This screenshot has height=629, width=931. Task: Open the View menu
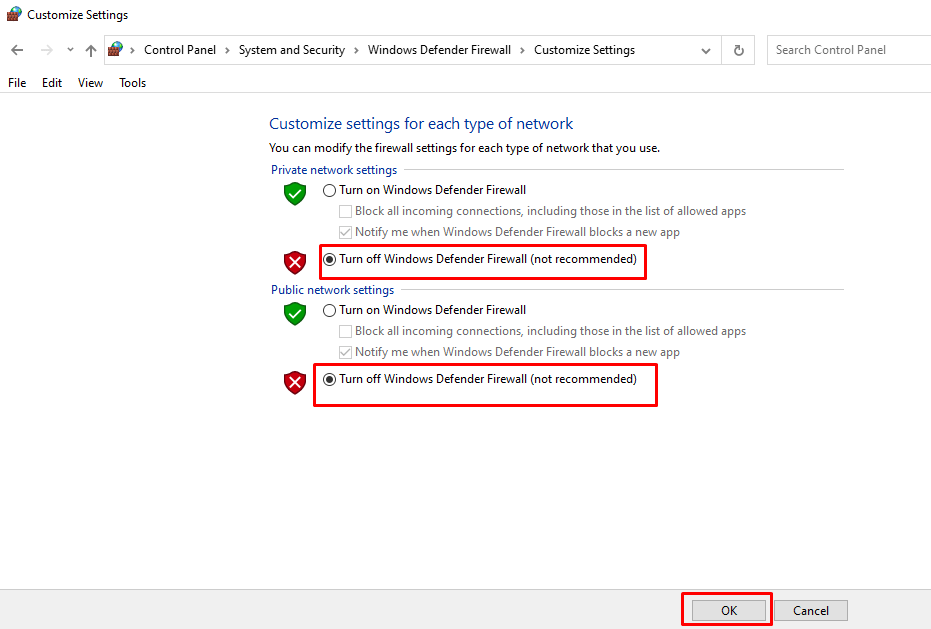pos(90,83)
